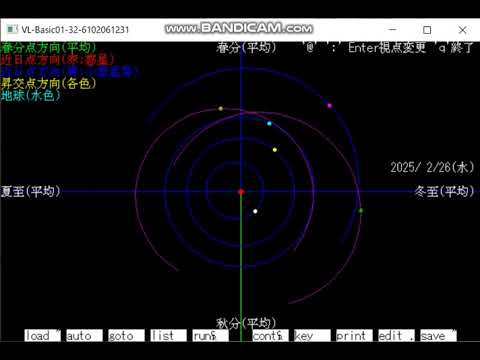The image size is (480, 360).
Task: Maximize the VL-Basic window
Action: point(427,30)
